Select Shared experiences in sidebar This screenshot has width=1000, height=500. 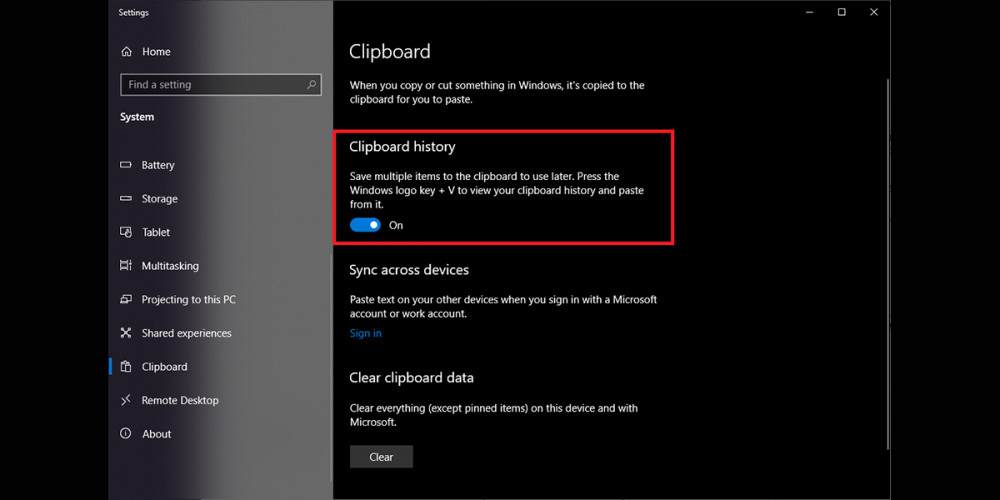(x=186, y=333)
